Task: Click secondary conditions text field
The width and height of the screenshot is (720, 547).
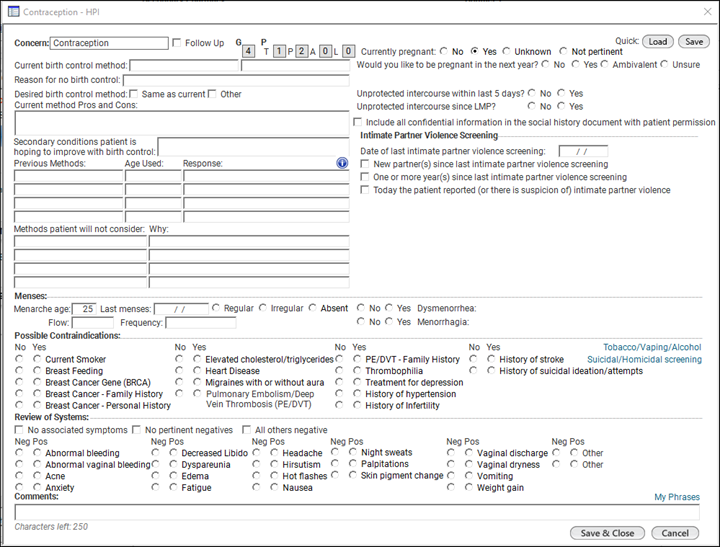Action: (253, 147)
